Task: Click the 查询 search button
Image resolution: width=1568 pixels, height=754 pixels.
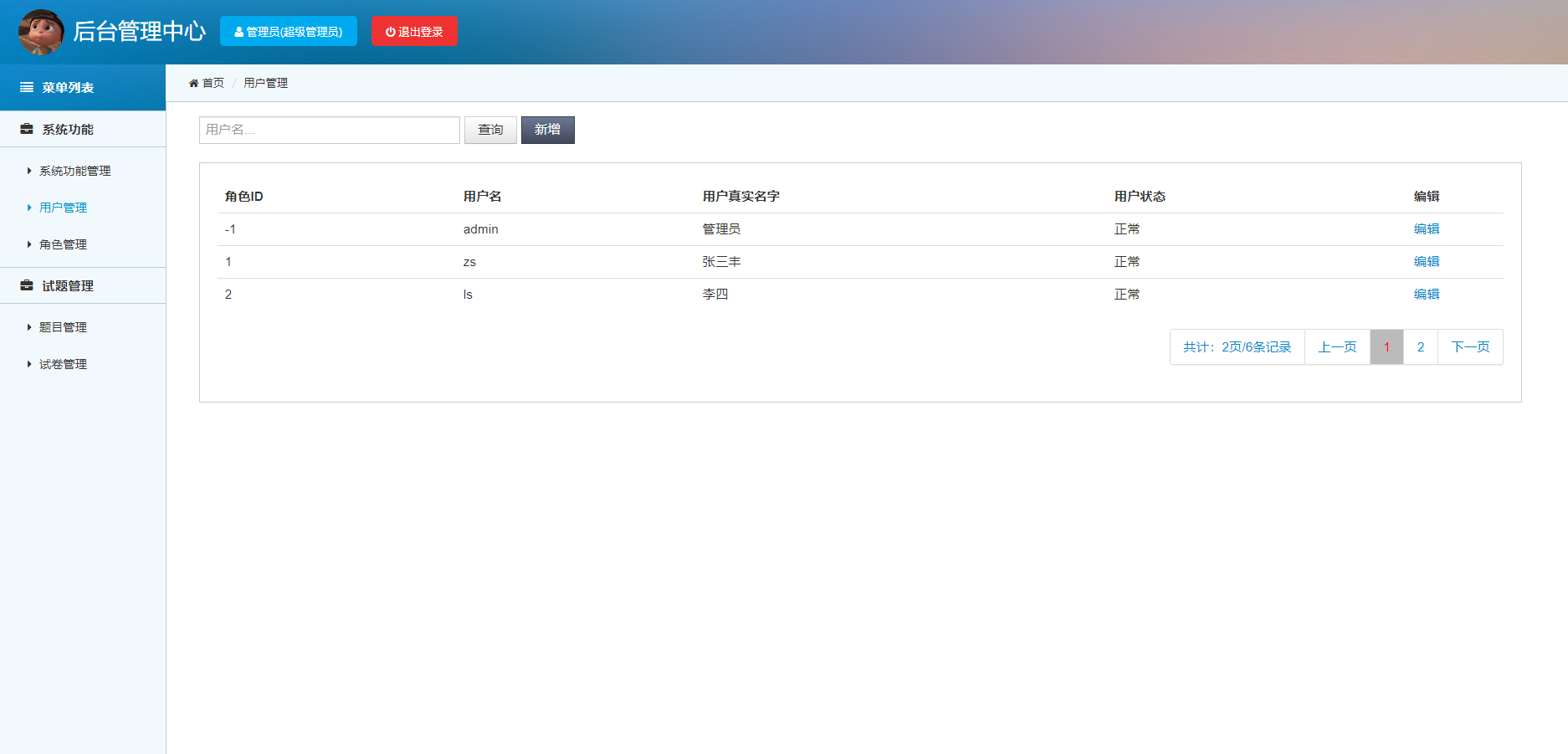Action: pos(490,130)
